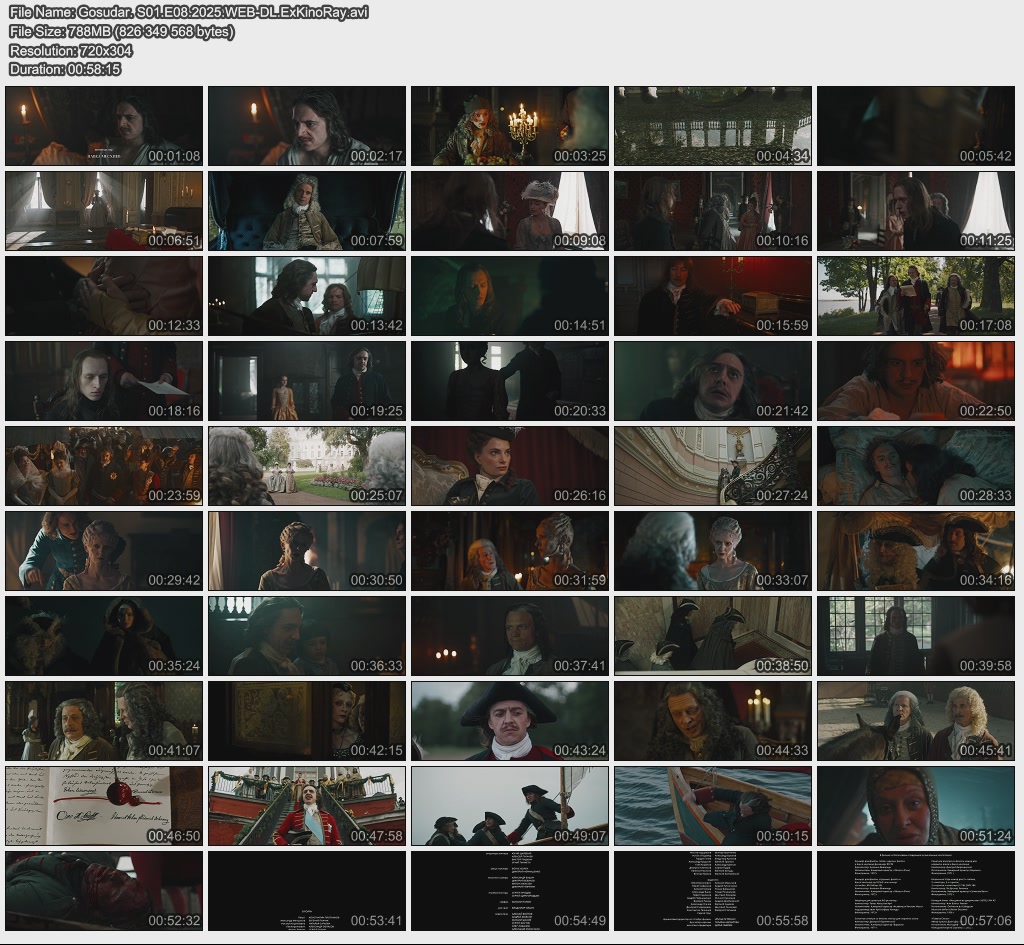Select the chandelier frame at 00:03:25

coord(510,126)
